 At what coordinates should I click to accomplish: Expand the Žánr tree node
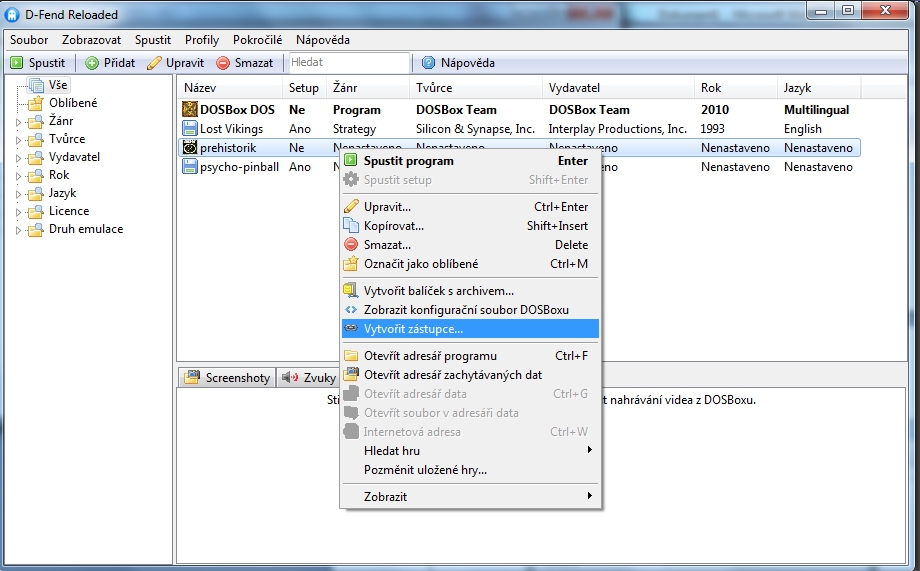18,122
